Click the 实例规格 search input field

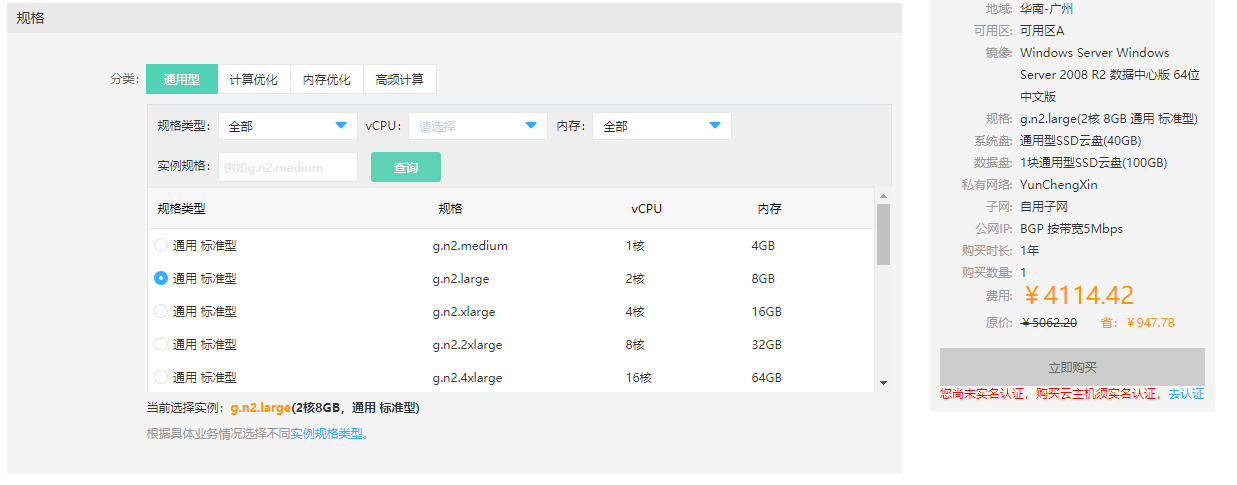tap(287, 167)
